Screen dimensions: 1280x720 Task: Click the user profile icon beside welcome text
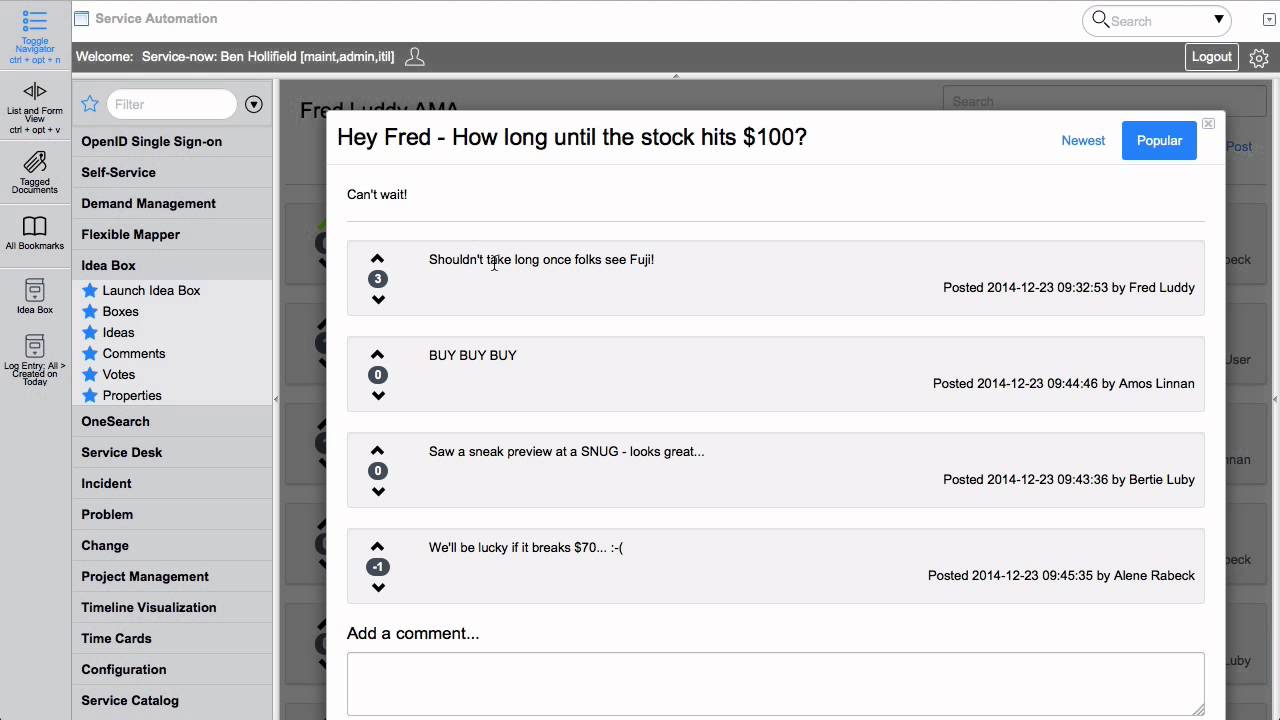[x=415, y=57]
